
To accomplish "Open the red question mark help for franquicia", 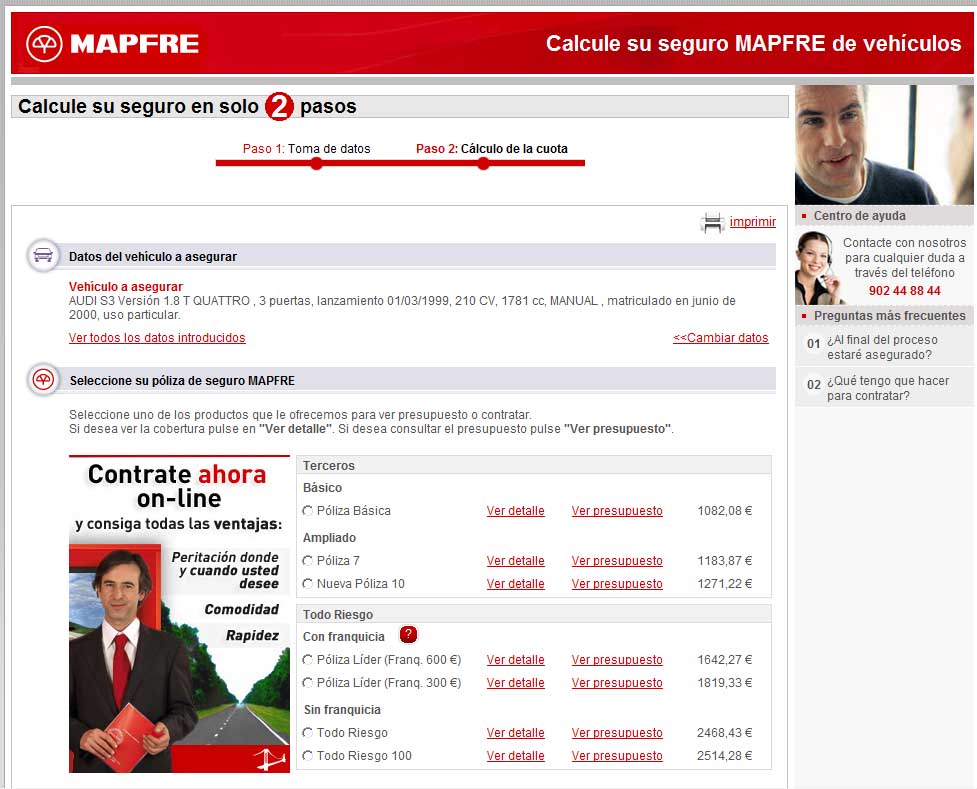I will 408,635.
